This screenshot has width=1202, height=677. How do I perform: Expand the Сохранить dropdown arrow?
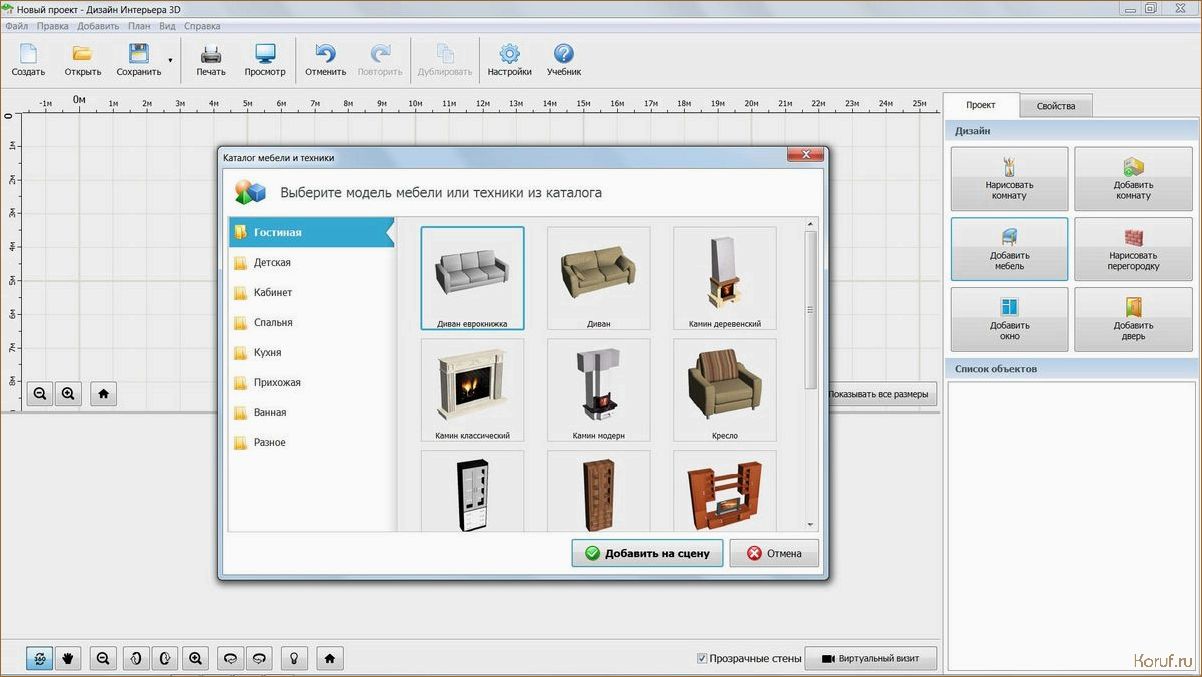click(x=170, y=60)
